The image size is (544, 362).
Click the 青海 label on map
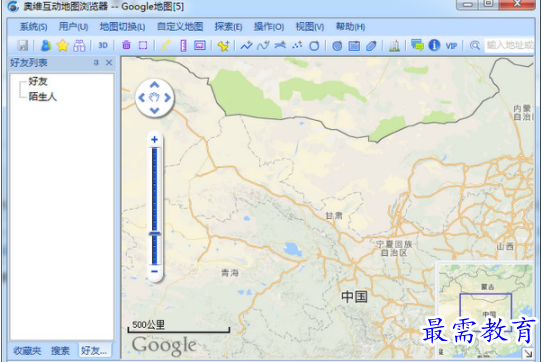coord(230,273)
